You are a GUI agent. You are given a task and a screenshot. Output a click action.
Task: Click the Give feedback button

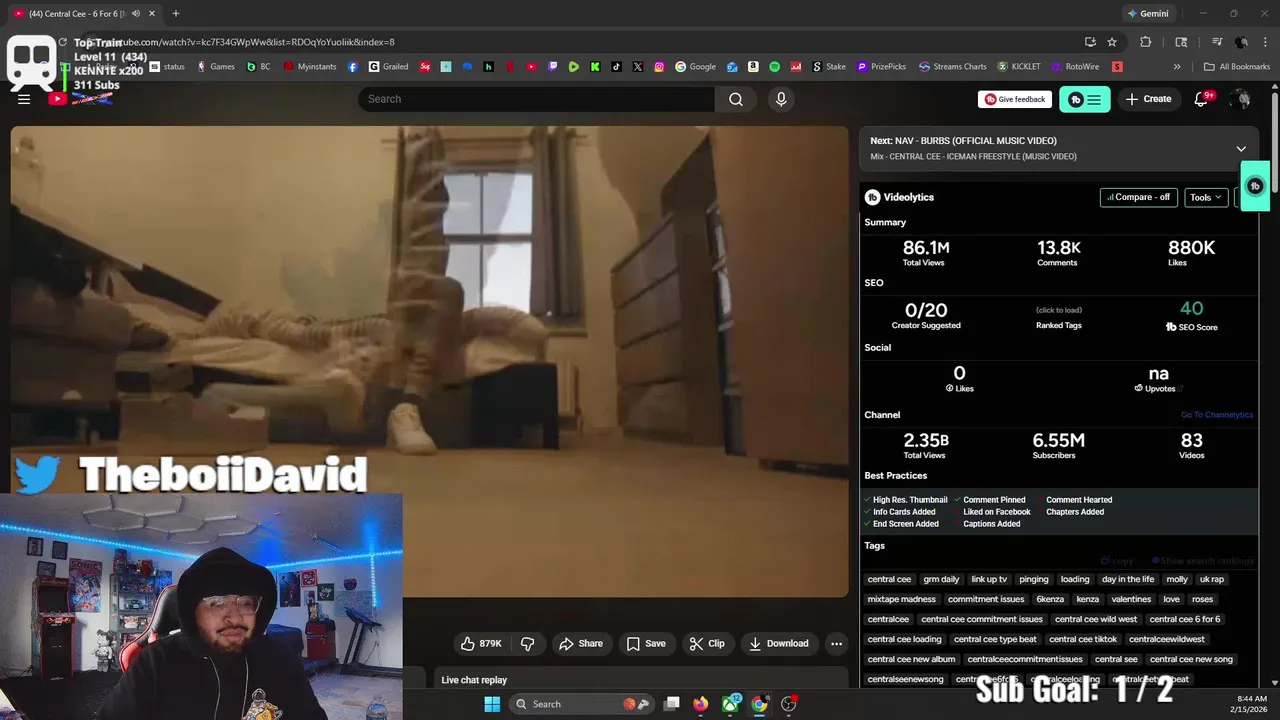1013,99
